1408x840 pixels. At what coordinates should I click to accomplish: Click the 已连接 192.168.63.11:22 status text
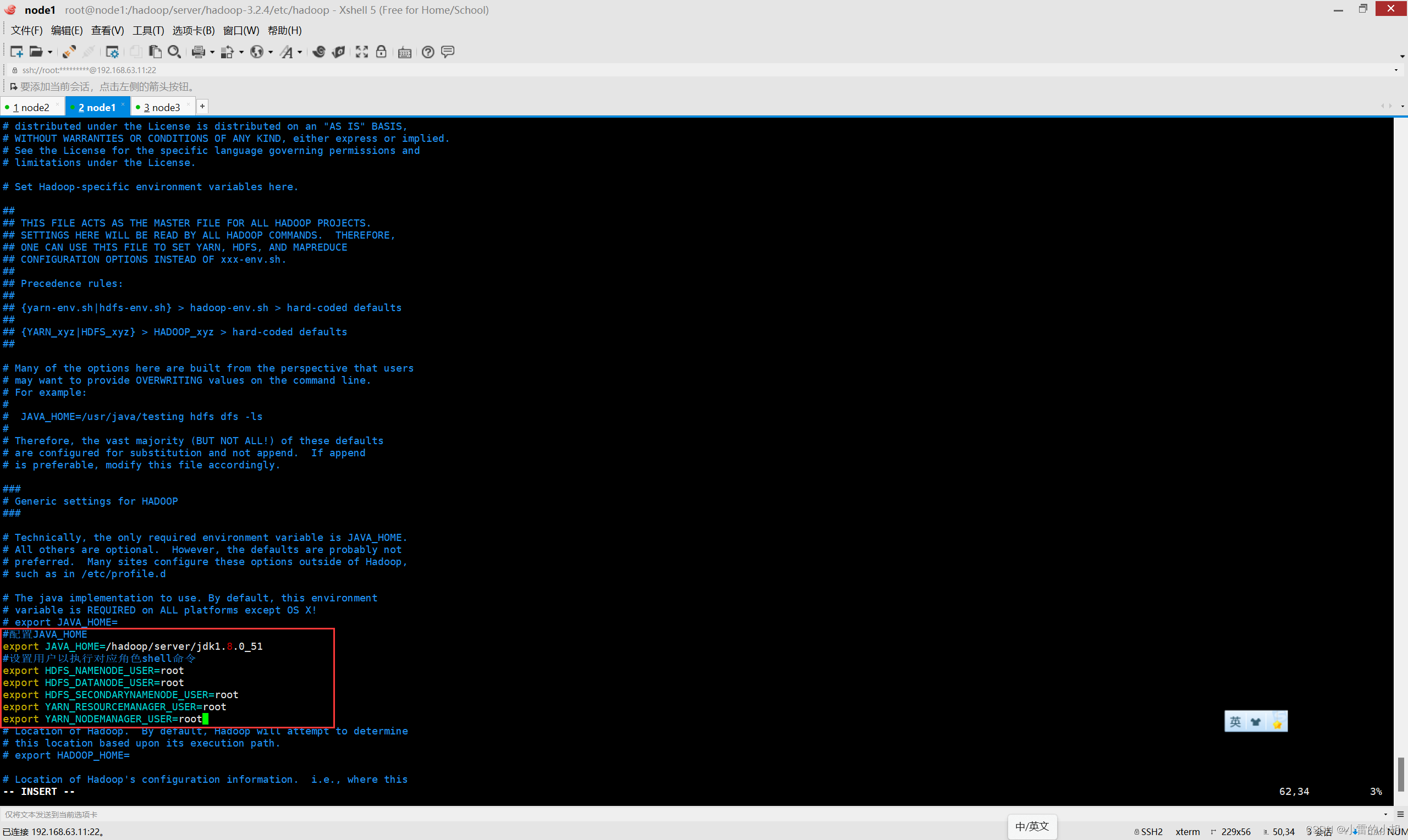pos(53,832)
